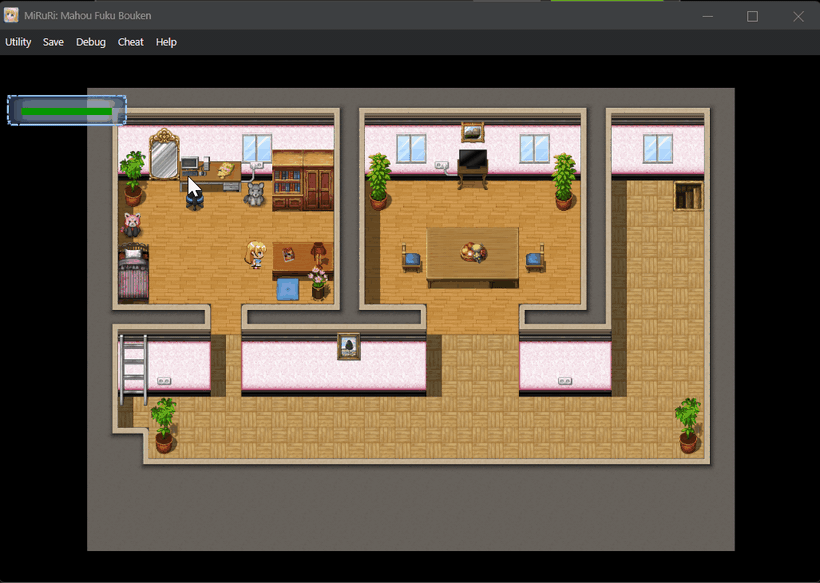The width and height of the screenshot is (820, 583).
Task: Click the blue floor cushion
Action: [x=287, y=290]
